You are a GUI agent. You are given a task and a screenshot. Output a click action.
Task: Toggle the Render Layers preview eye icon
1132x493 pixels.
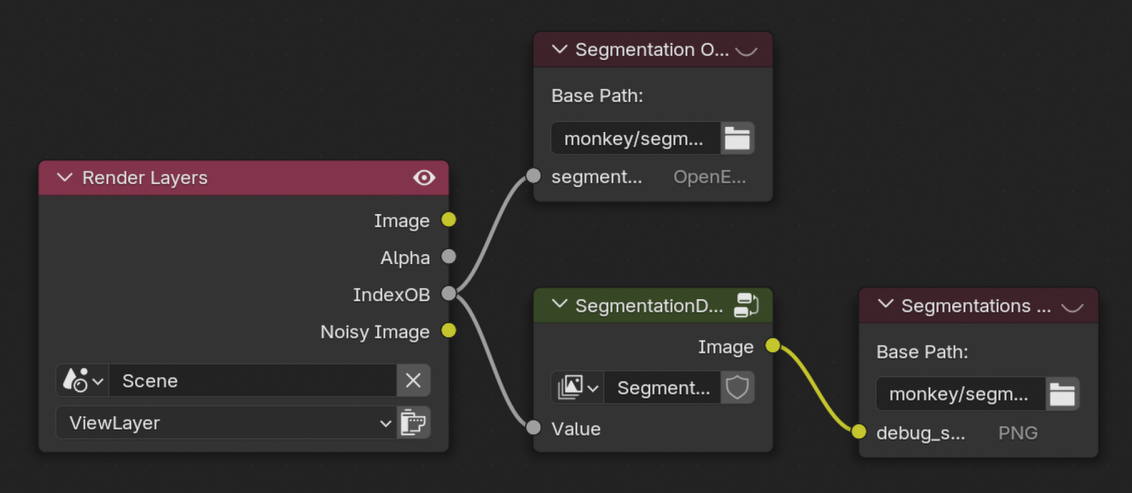(x=424, y=178)
